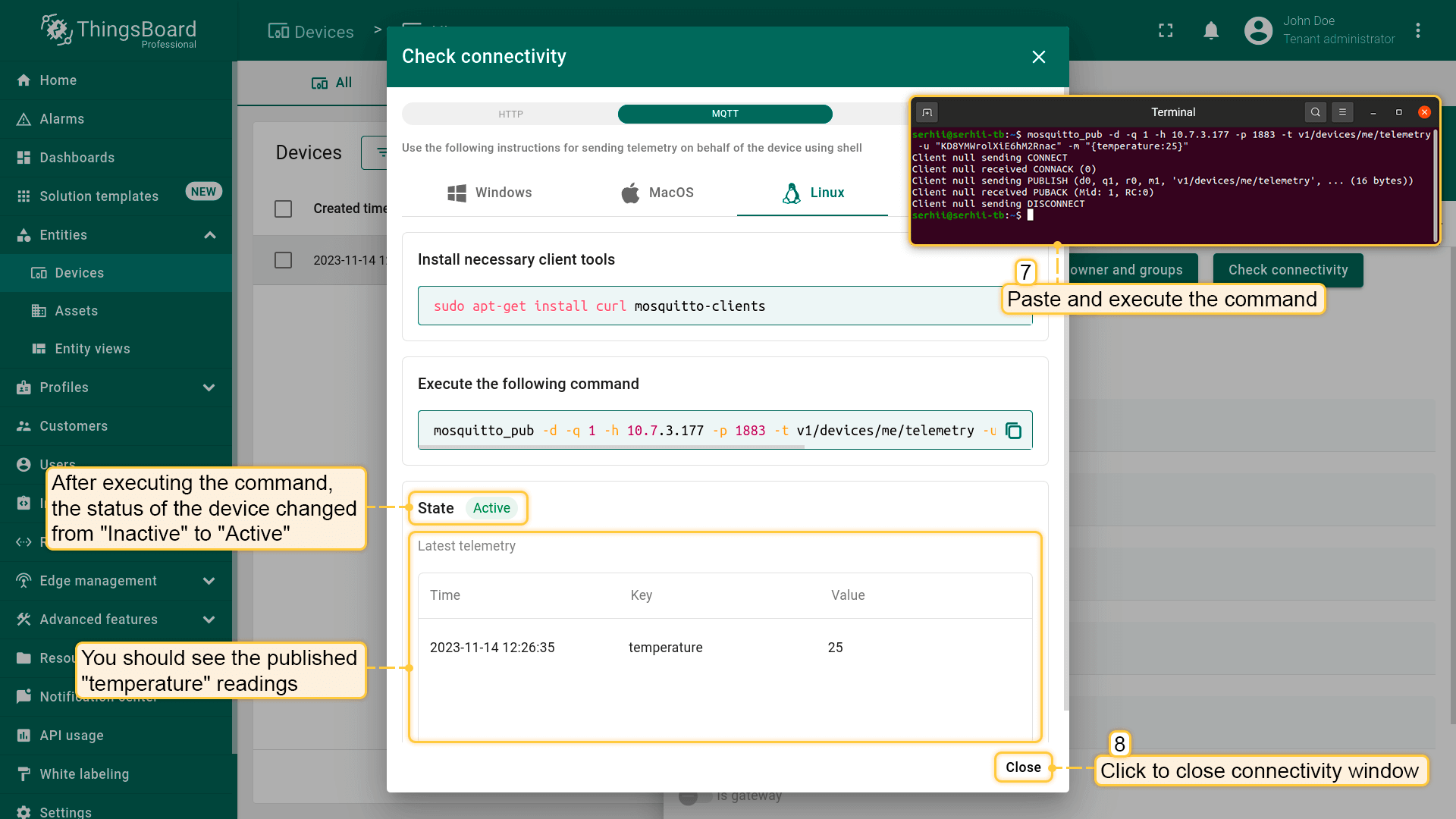Expand Edge management menu
The image size is (1456, 819).
[209, 581]
